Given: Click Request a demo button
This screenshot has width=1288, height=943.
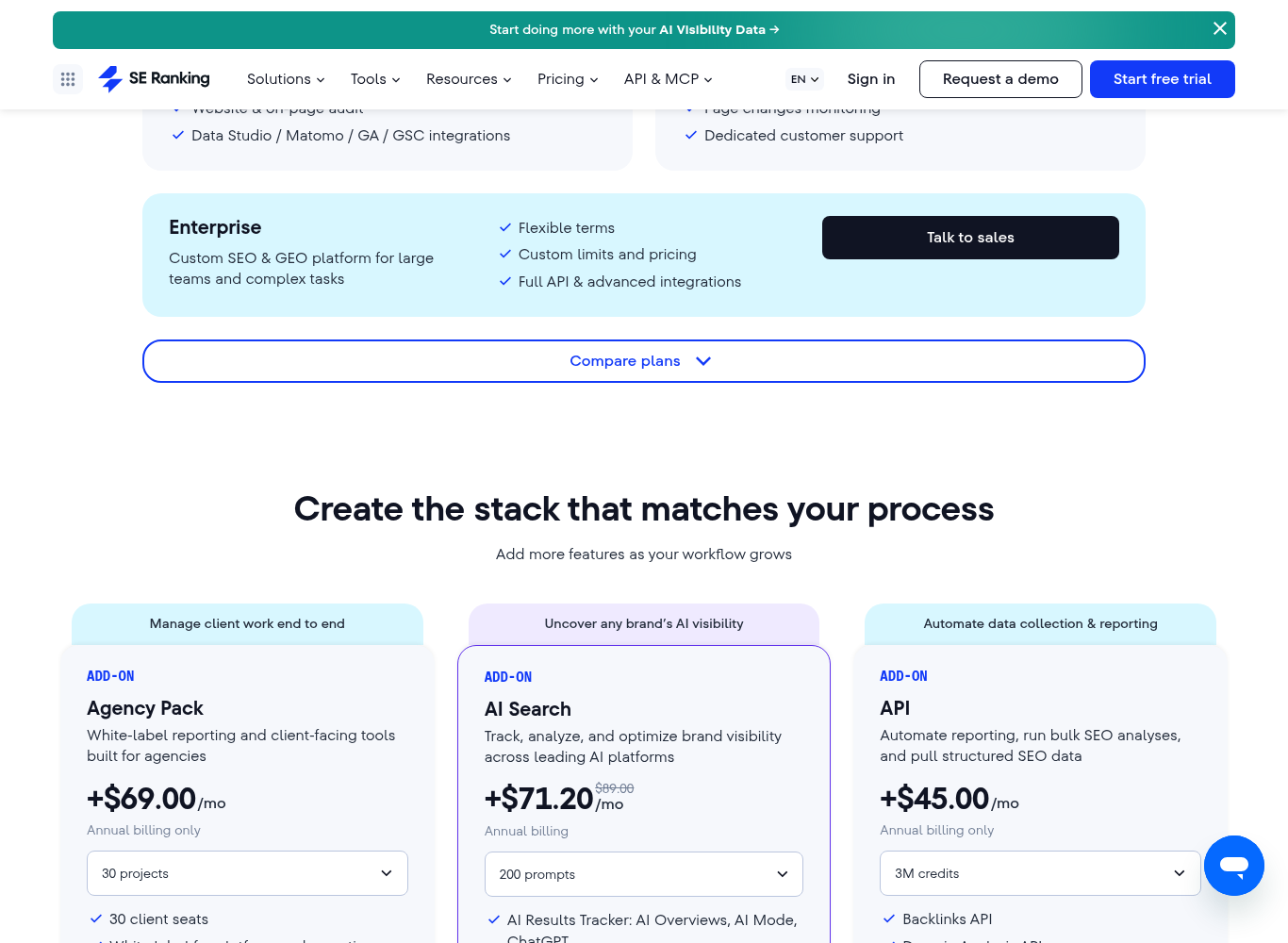Looking at the screenshot, I should point(1000,79).
